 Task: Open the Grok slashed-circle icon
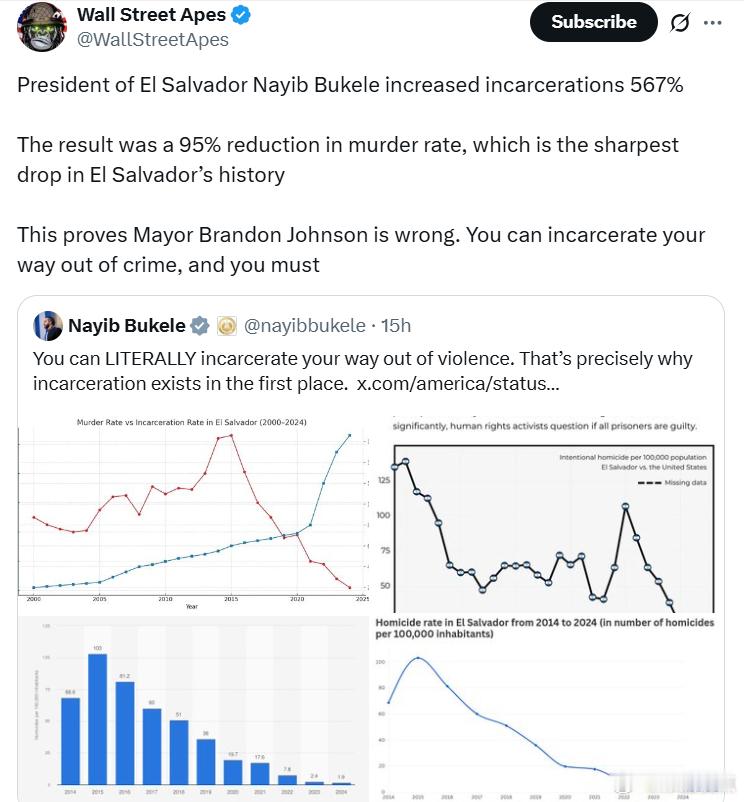coord(680,23)
